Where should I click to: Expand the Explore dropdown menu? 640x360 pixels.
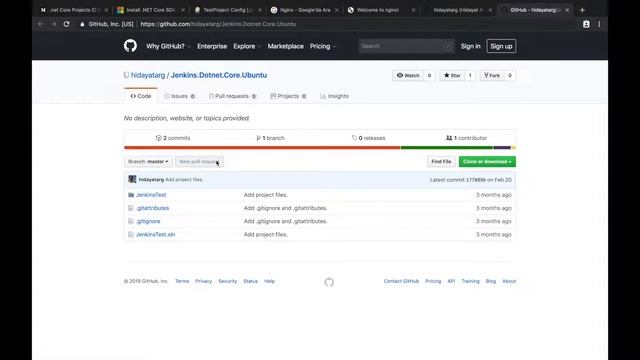pyautogui.click(x=247, y=46)
